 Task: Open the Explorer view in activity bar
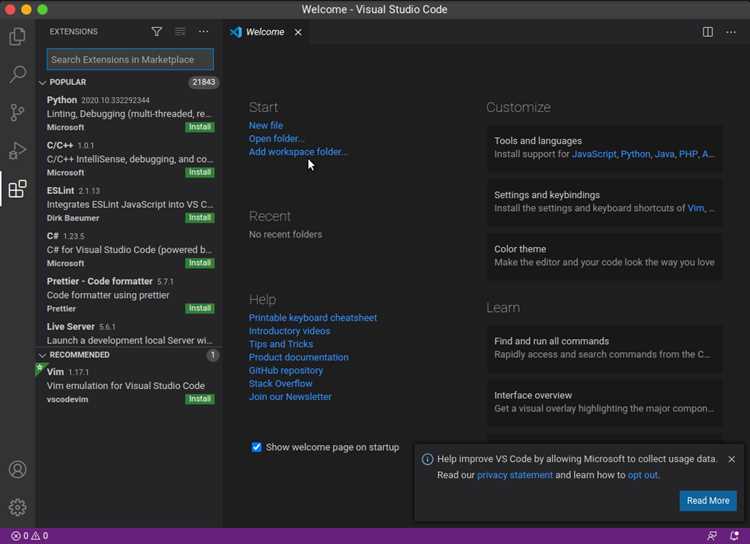pos(17,36)
